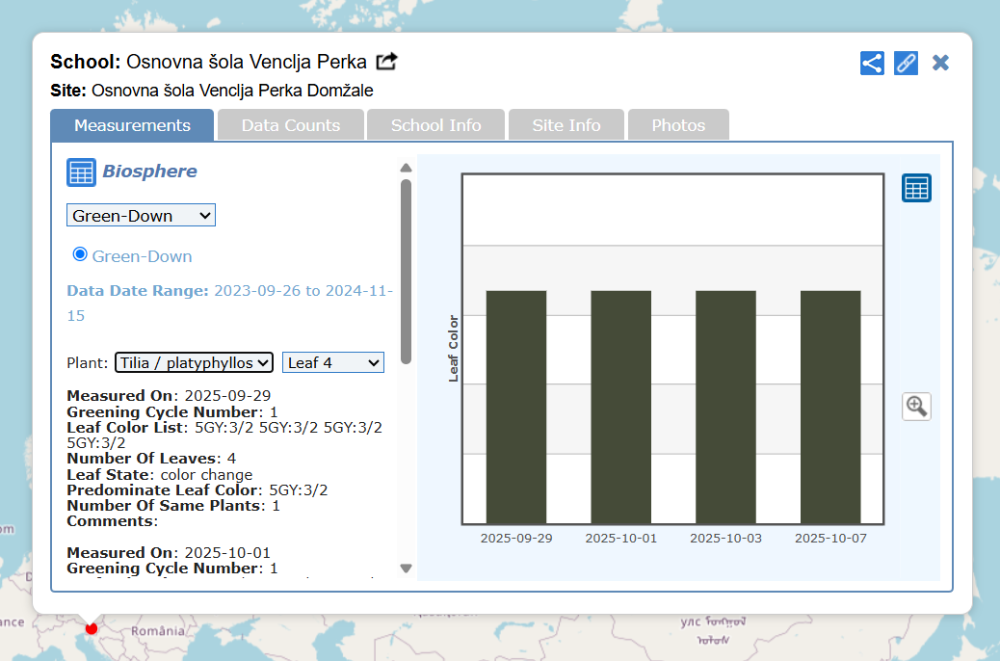Click the magnifier zoom icon by chart
The image size is (1000, 661).
point(916,406)
